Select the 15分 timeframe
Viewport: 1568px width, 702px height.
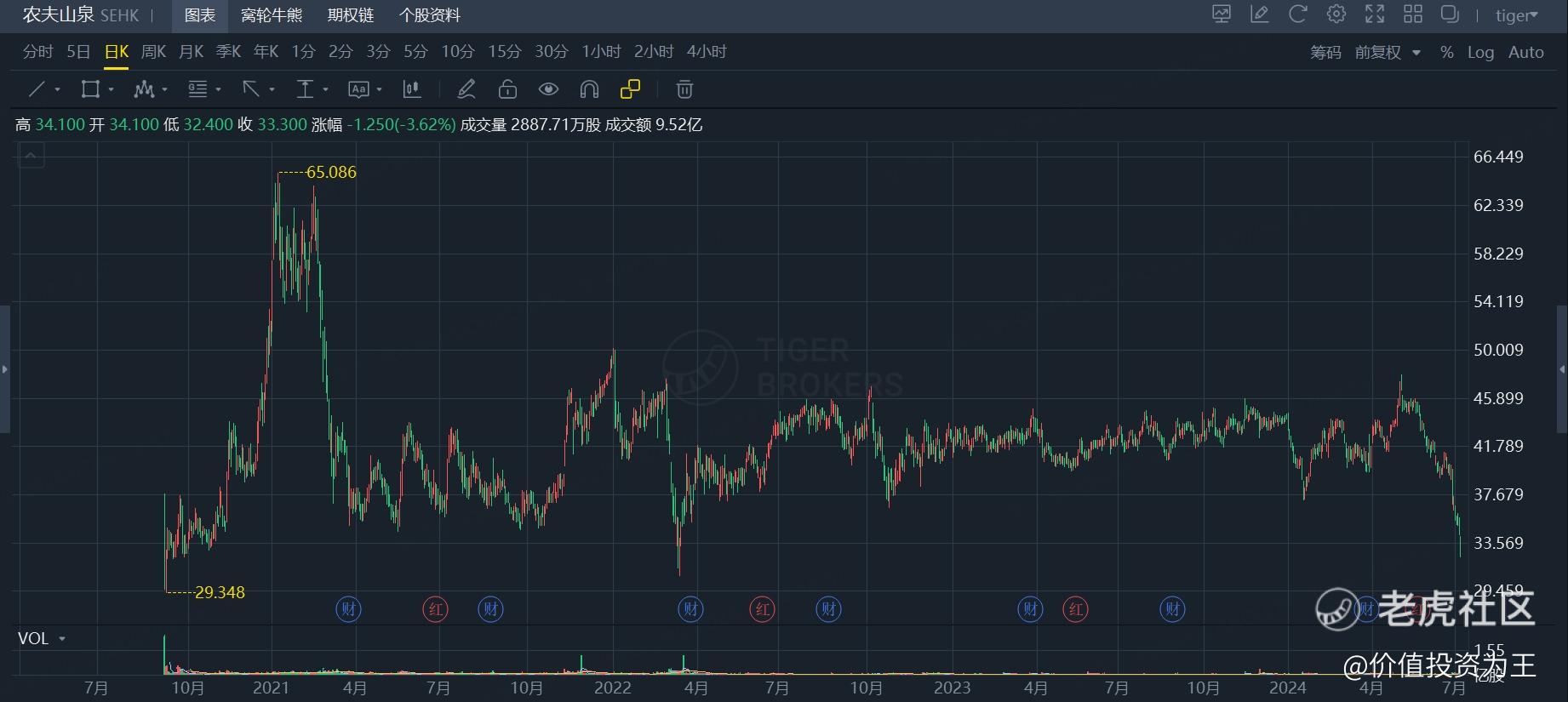point(504,52)
